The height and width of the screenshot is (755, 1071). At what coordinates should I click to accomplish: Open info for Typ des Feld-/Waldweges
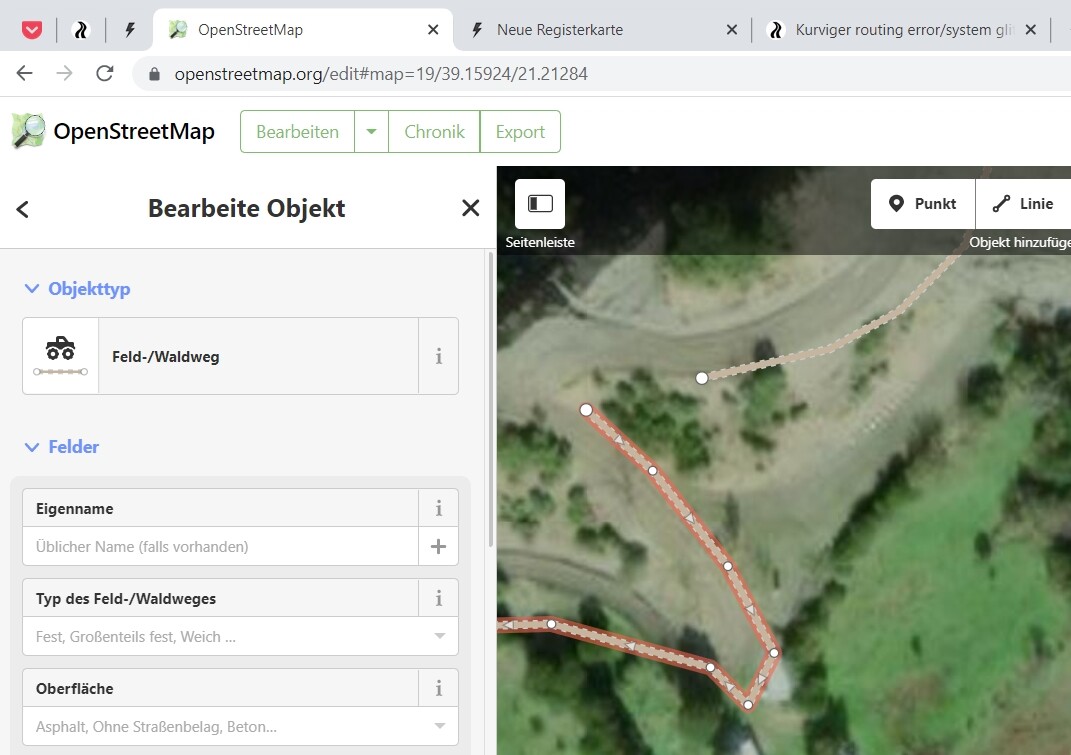tap(438, 599)
